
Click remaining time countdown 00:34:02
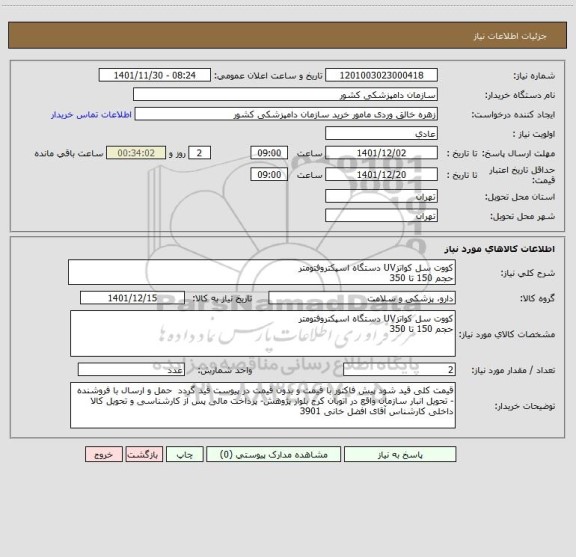pyautogui.click(x=136, y=153)
